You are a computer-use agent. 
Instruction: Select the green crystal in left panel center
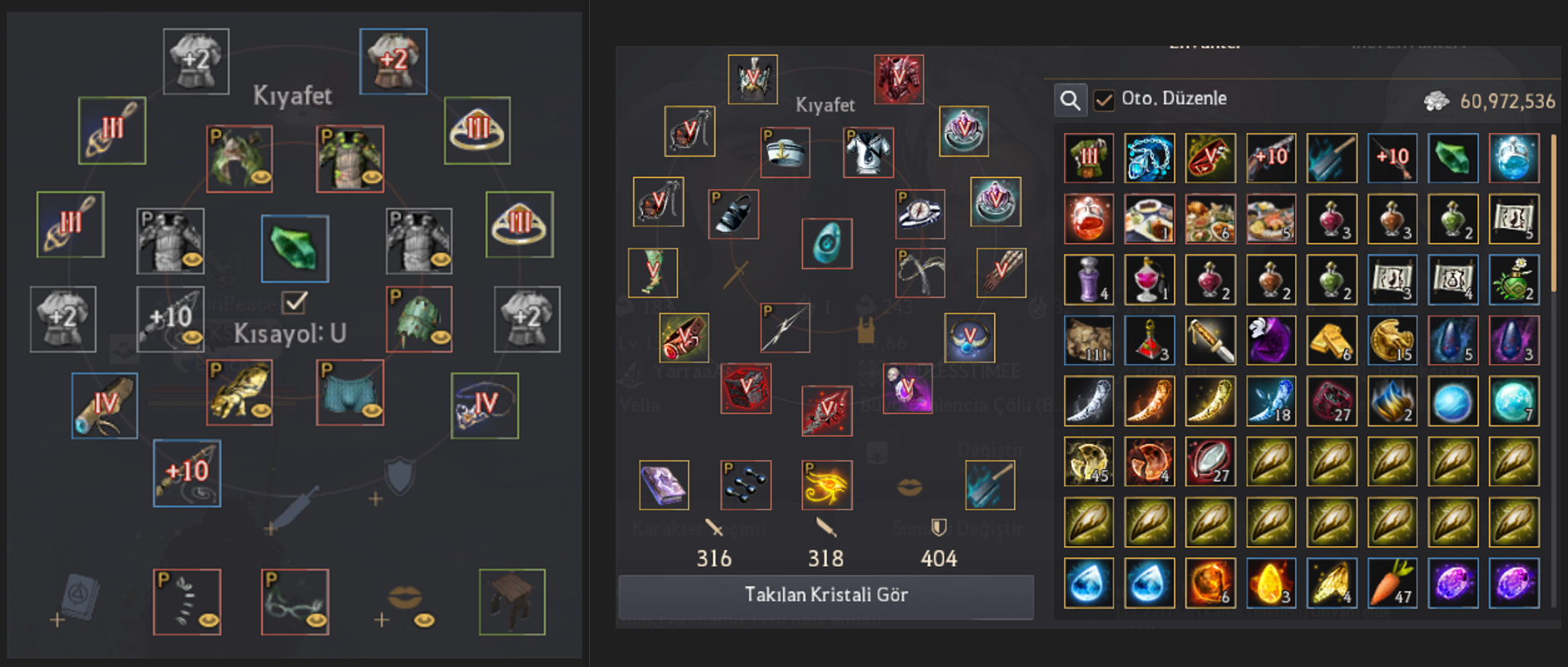(x=294, y=249)
